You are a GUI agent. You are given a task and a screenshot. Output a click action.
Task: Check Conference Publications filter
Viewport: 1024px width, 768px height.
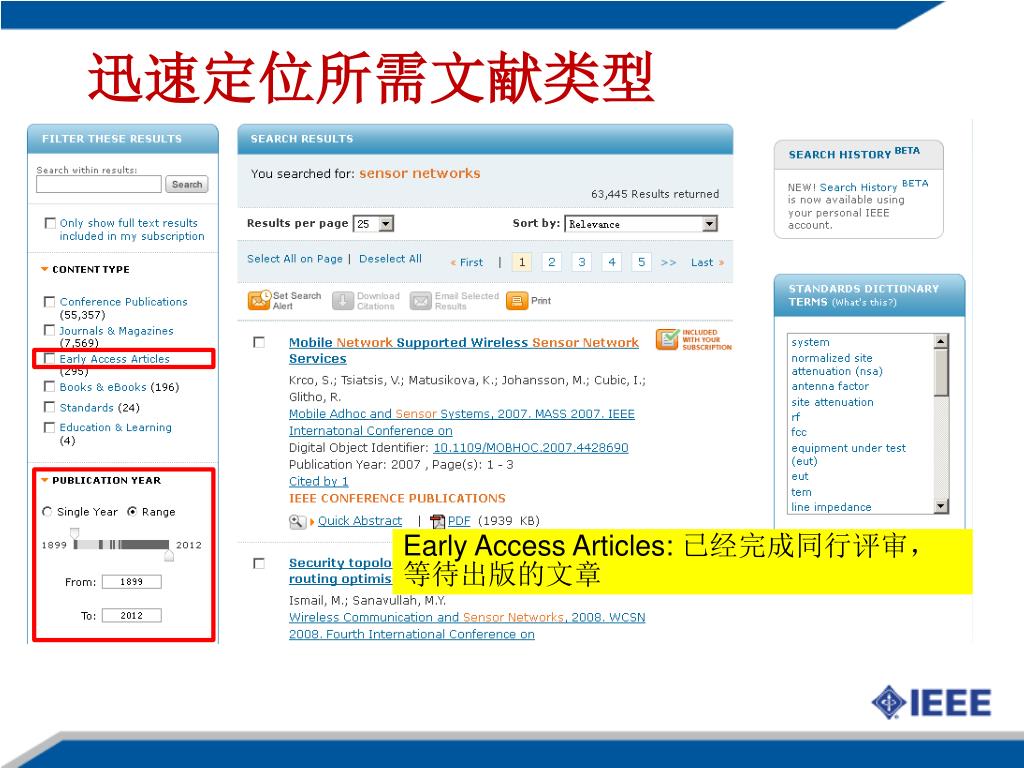50,302
